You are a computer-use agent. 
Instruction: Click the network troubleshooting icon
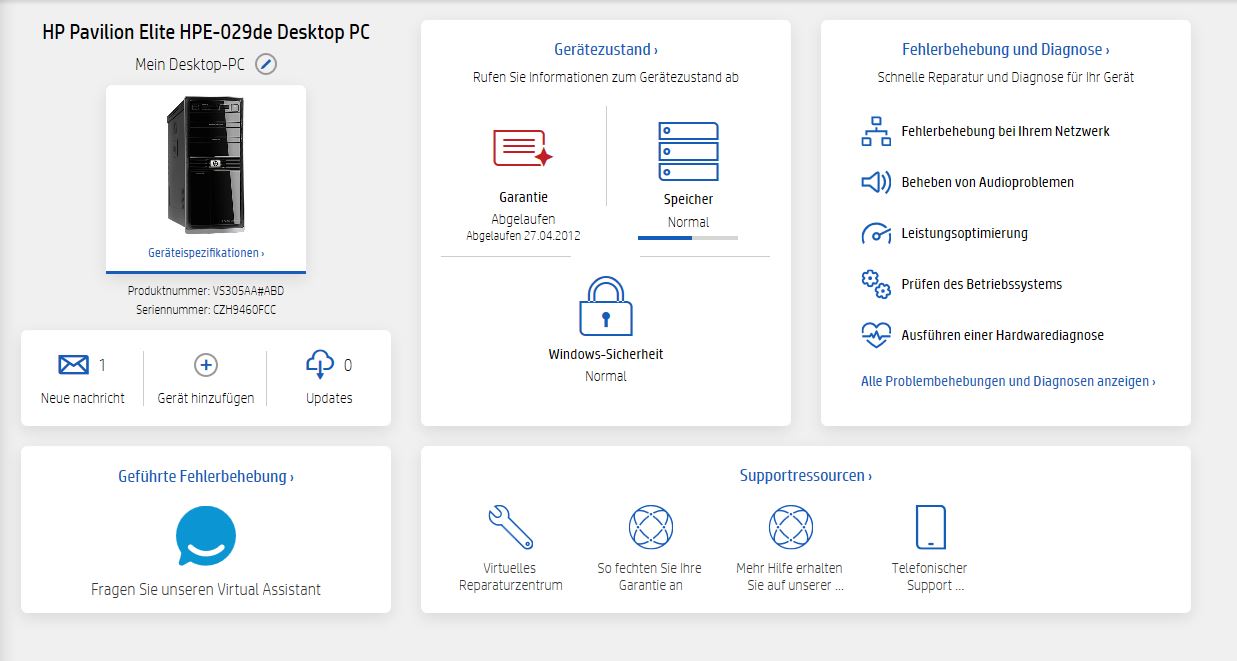click(x=876, y=131)
